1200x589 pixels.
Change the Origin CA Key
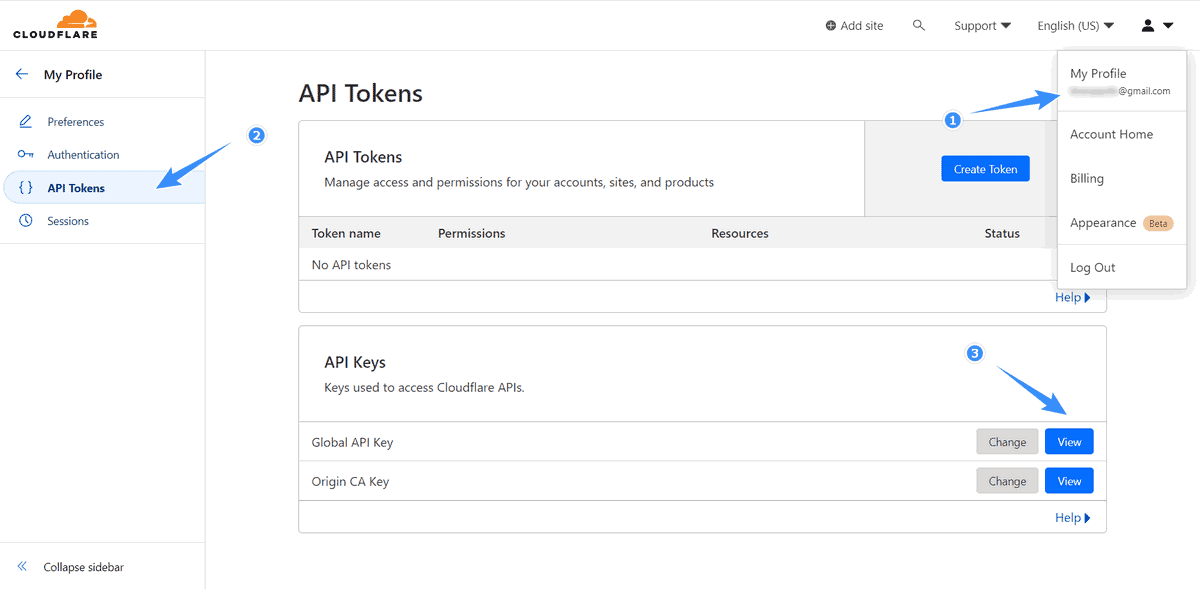1007,481
